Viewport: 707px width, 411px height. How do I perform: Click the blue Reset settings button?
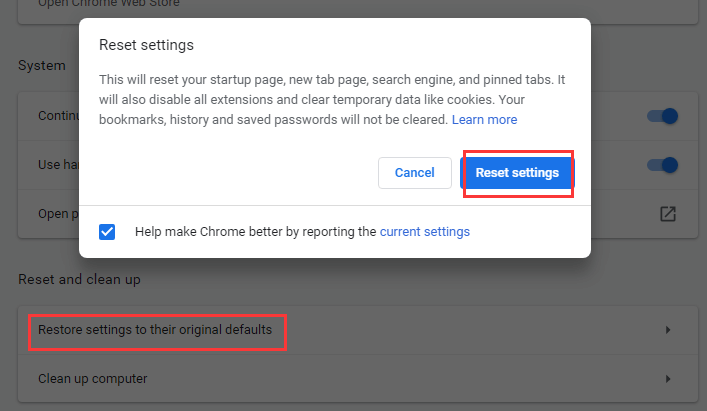pos(517,173)
